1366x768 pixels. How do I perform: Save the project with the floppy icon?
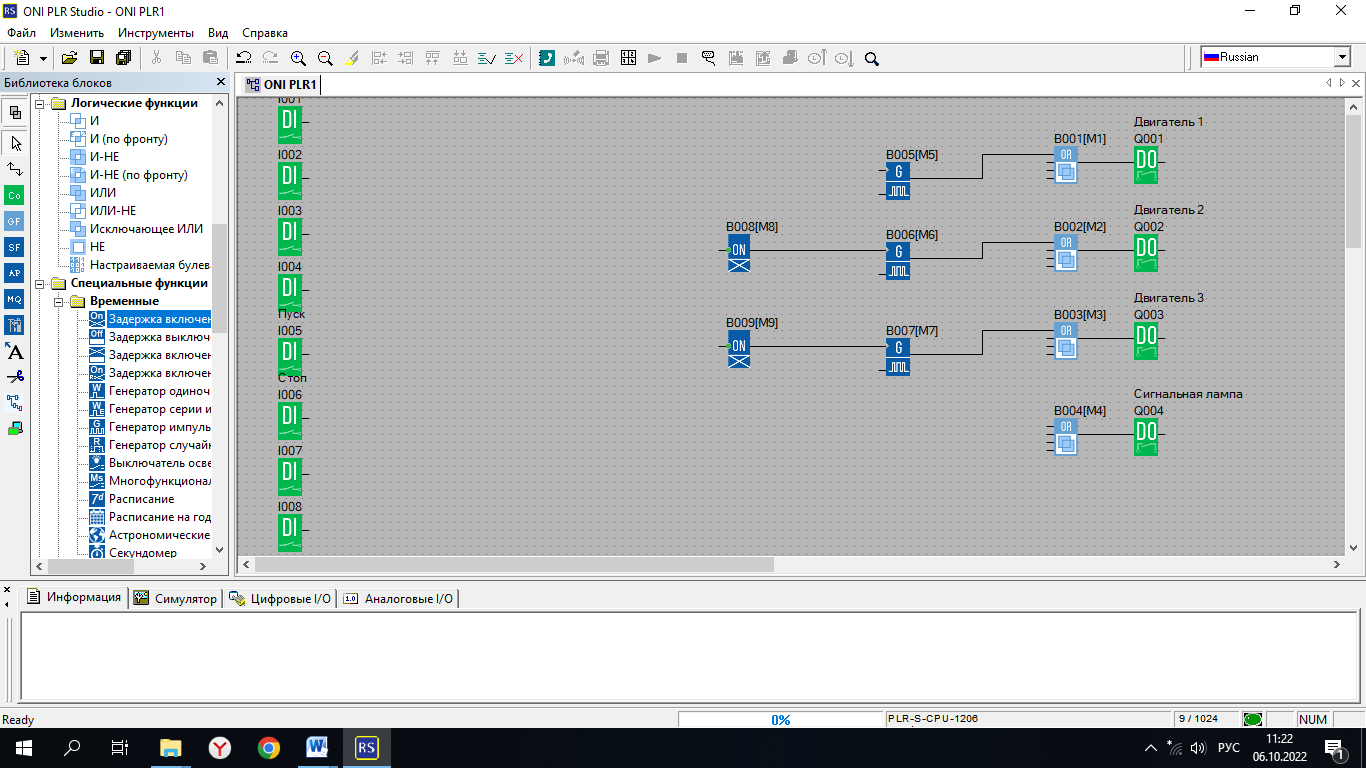coord(97,58)
